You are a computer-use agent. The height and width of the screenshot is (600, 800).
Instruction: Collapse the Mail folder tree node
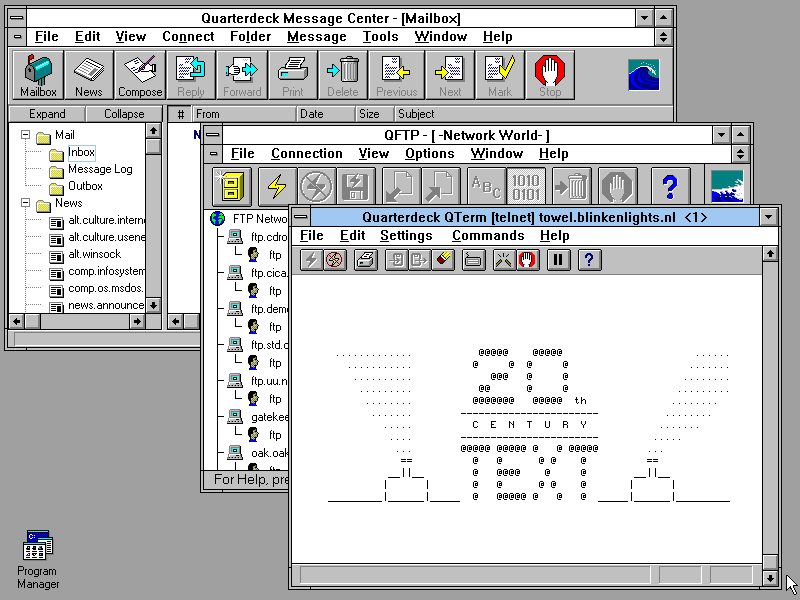pyautogui.click(x=25, y=135)
